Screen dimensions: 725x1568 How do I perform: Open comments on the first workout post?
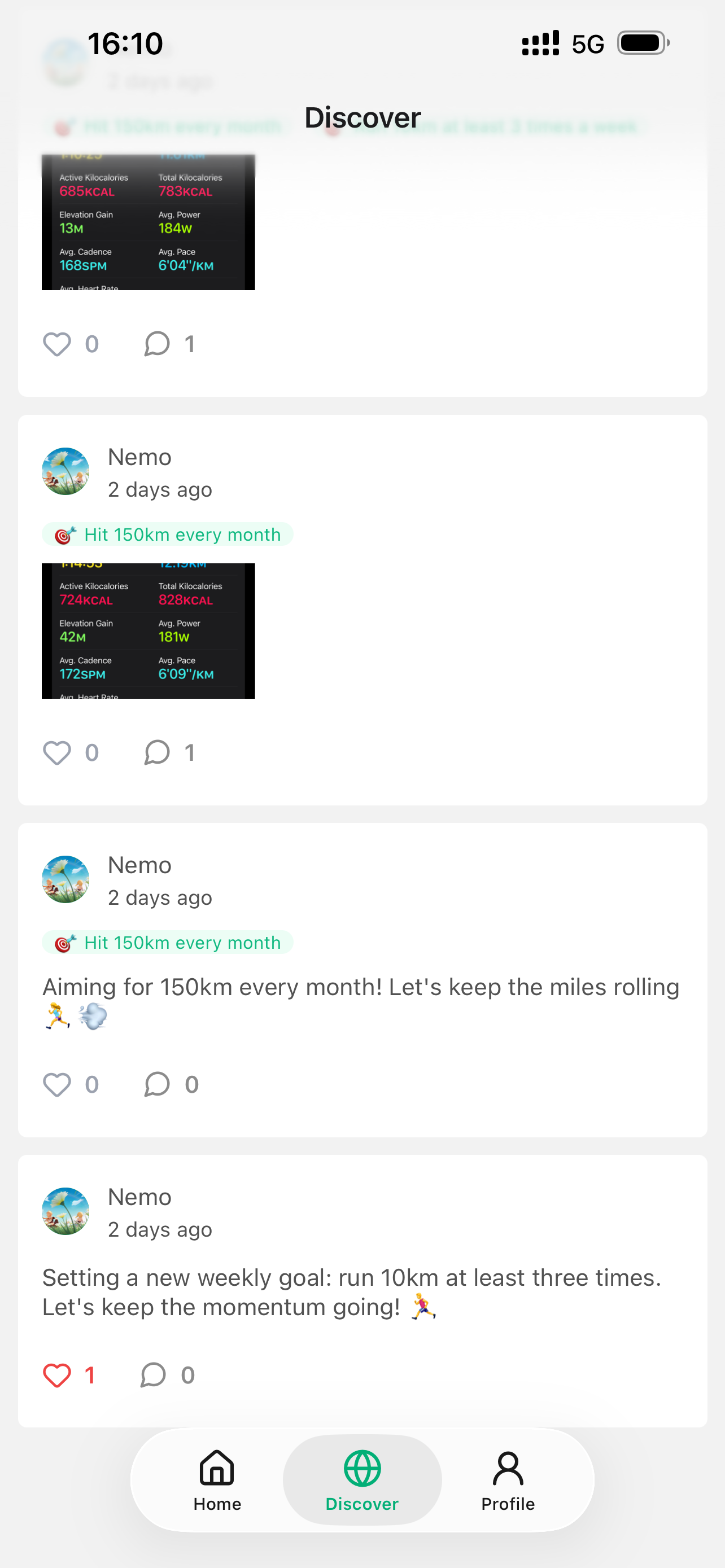click(157, 343)
